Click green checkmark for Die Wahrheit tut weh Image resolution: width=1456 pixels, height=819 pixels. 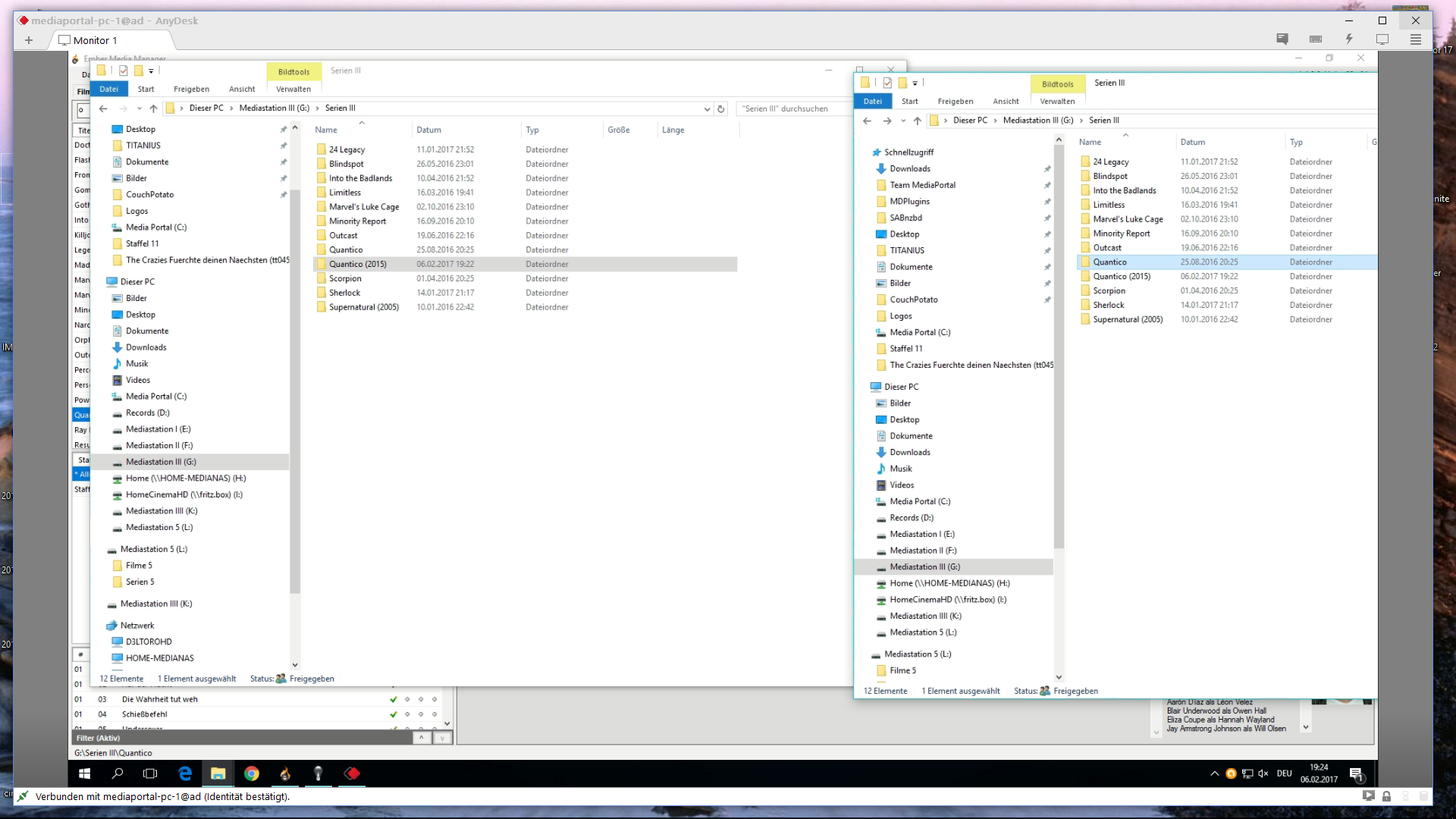[393, 699]
